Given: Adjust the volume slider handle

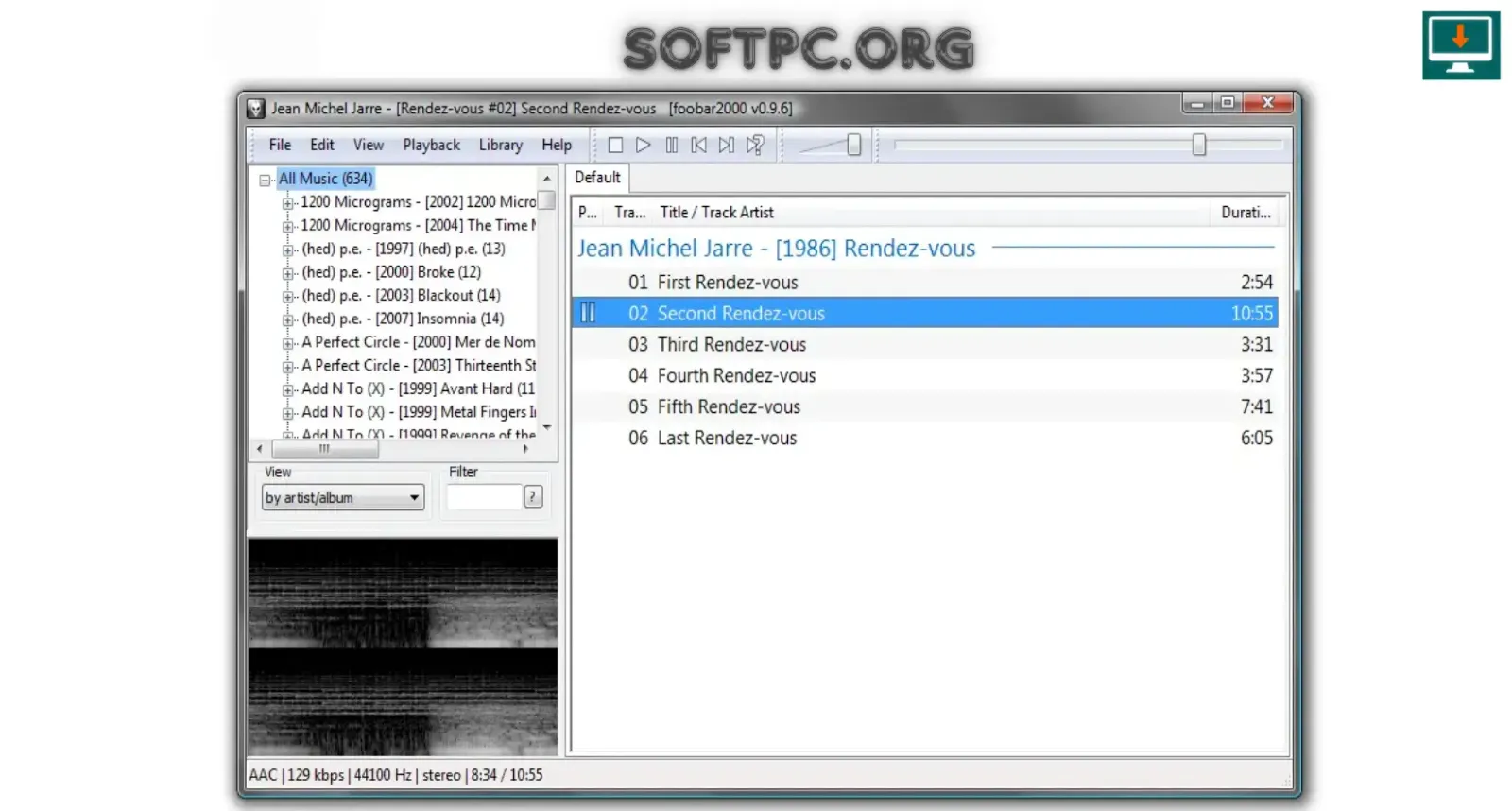Looking at the screenshot, I should coord(854,145).
